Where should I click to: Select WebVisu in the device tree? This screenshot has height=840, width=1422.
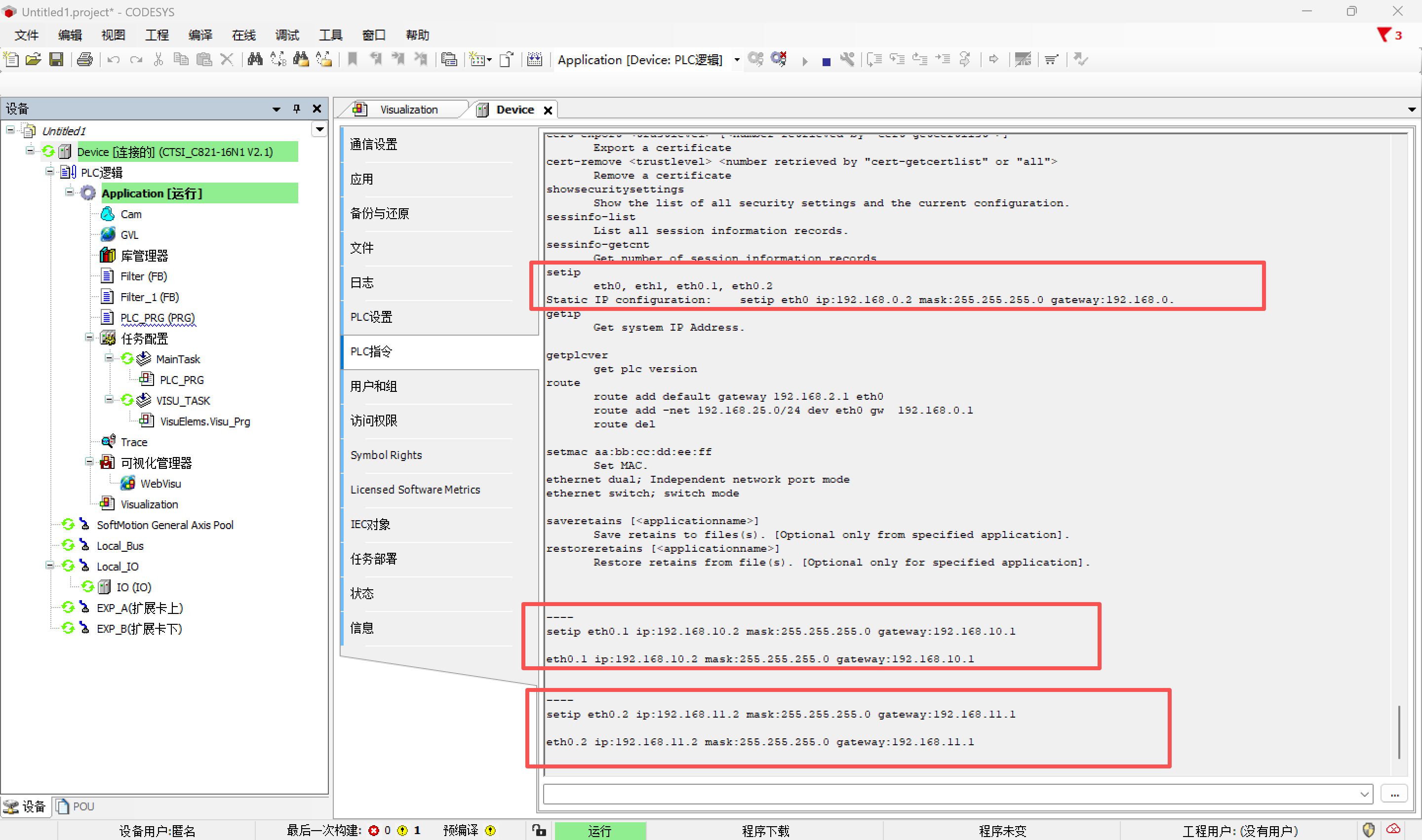[161, 484]
